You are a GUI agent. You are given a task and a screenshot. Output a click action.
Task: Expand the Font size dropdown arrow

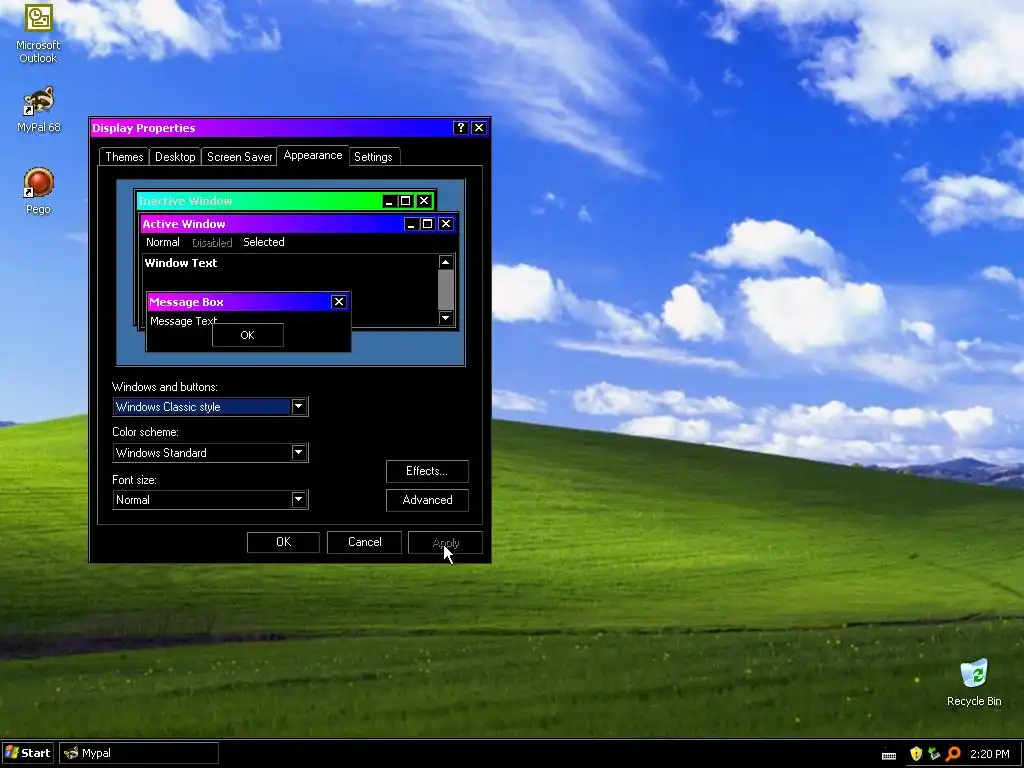click(x=298, y=499)
